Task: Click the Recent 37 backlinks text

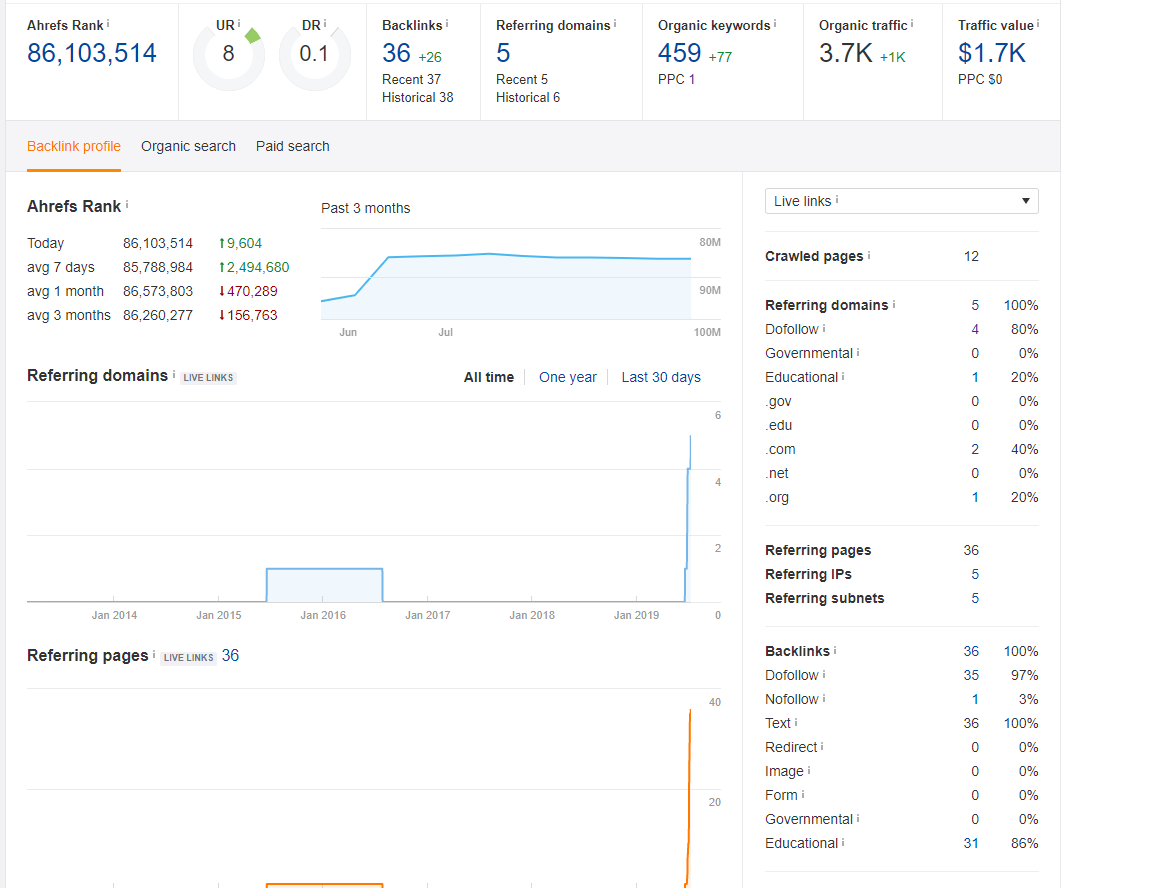Action: (411, 80)
